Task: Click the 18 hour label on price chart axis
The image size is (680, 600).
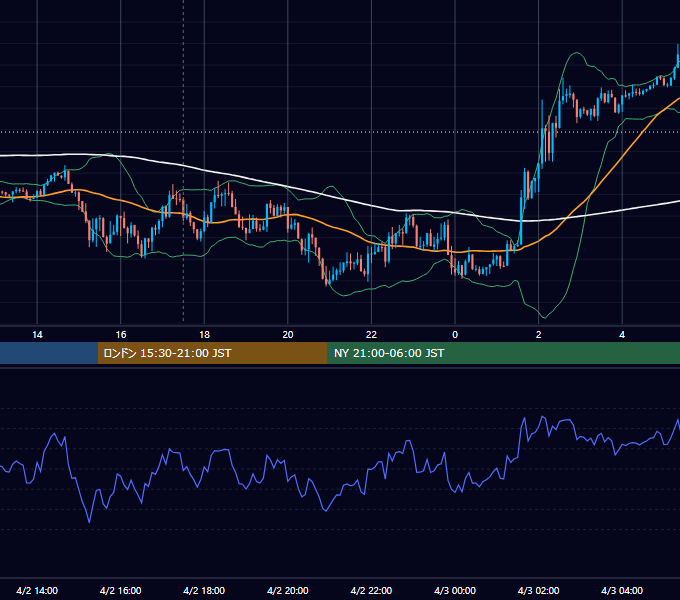Action: (204, 335)
